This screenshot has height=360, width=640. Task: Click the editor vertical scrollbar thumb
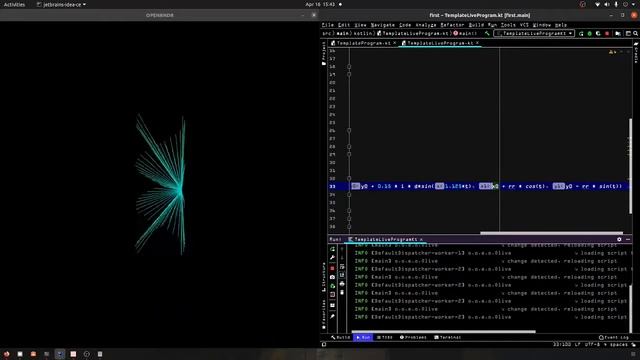631,165
